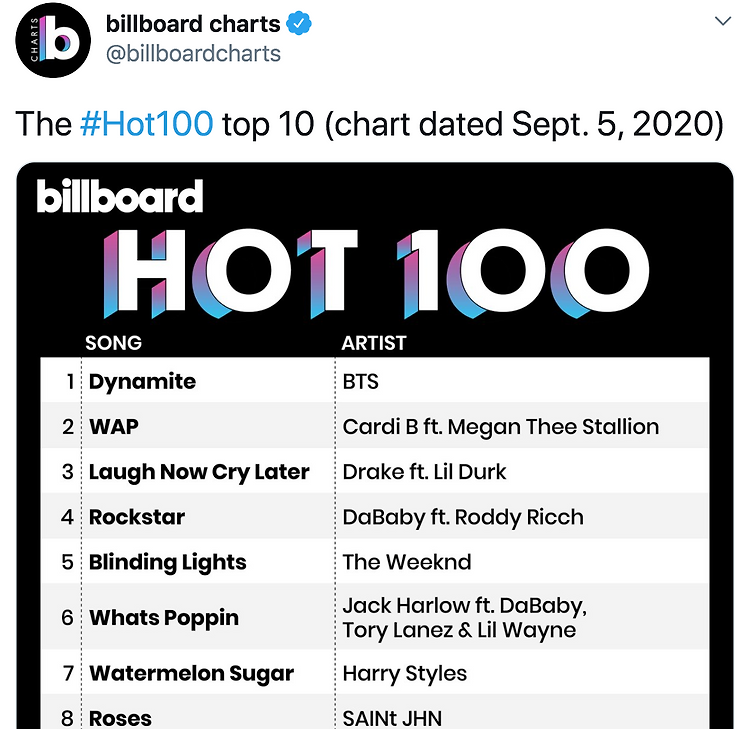Click the HOT 100 graphic title
Viewport: 750px width, 729px height.
(376, 274)
